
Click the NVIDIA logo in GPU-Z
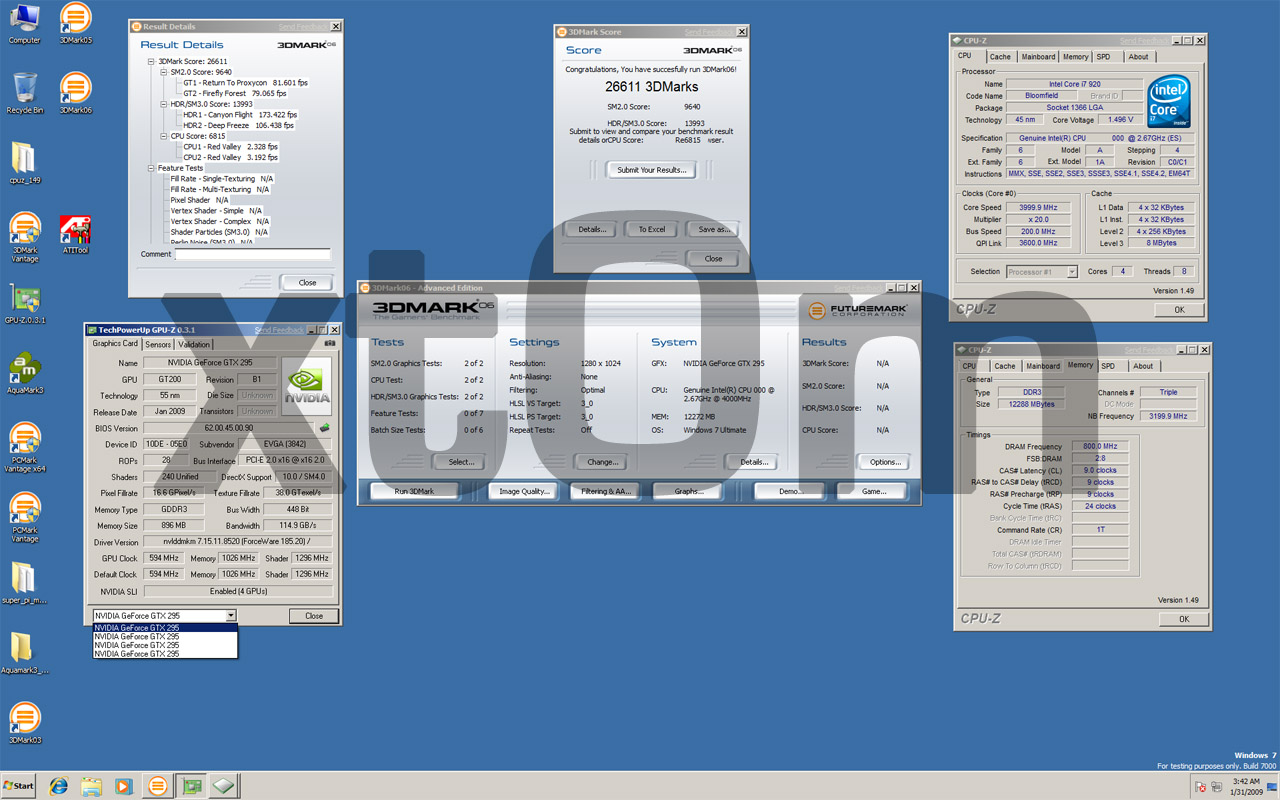point(306,386)
